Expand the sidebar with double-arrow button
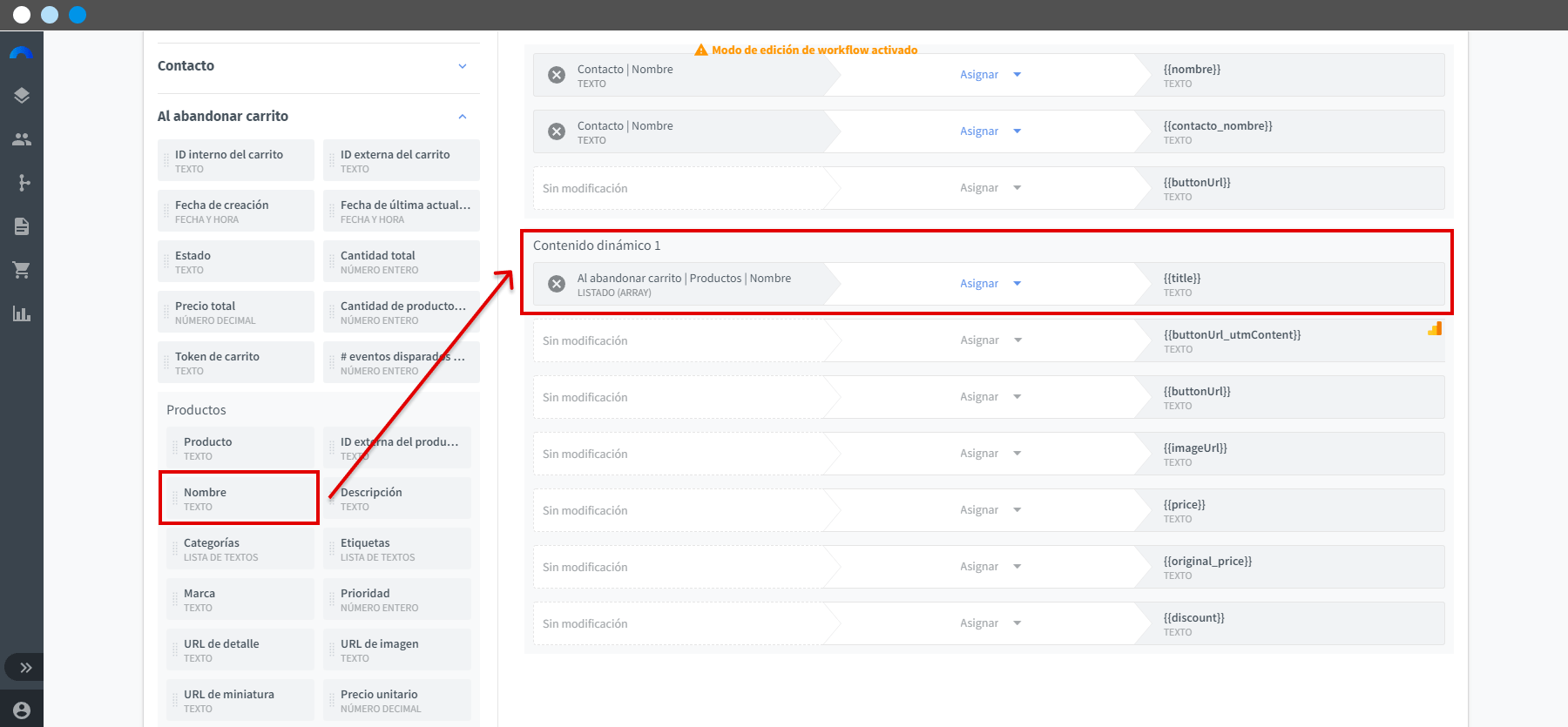Viewport: 1568px width, 727px height. point(26,668)
